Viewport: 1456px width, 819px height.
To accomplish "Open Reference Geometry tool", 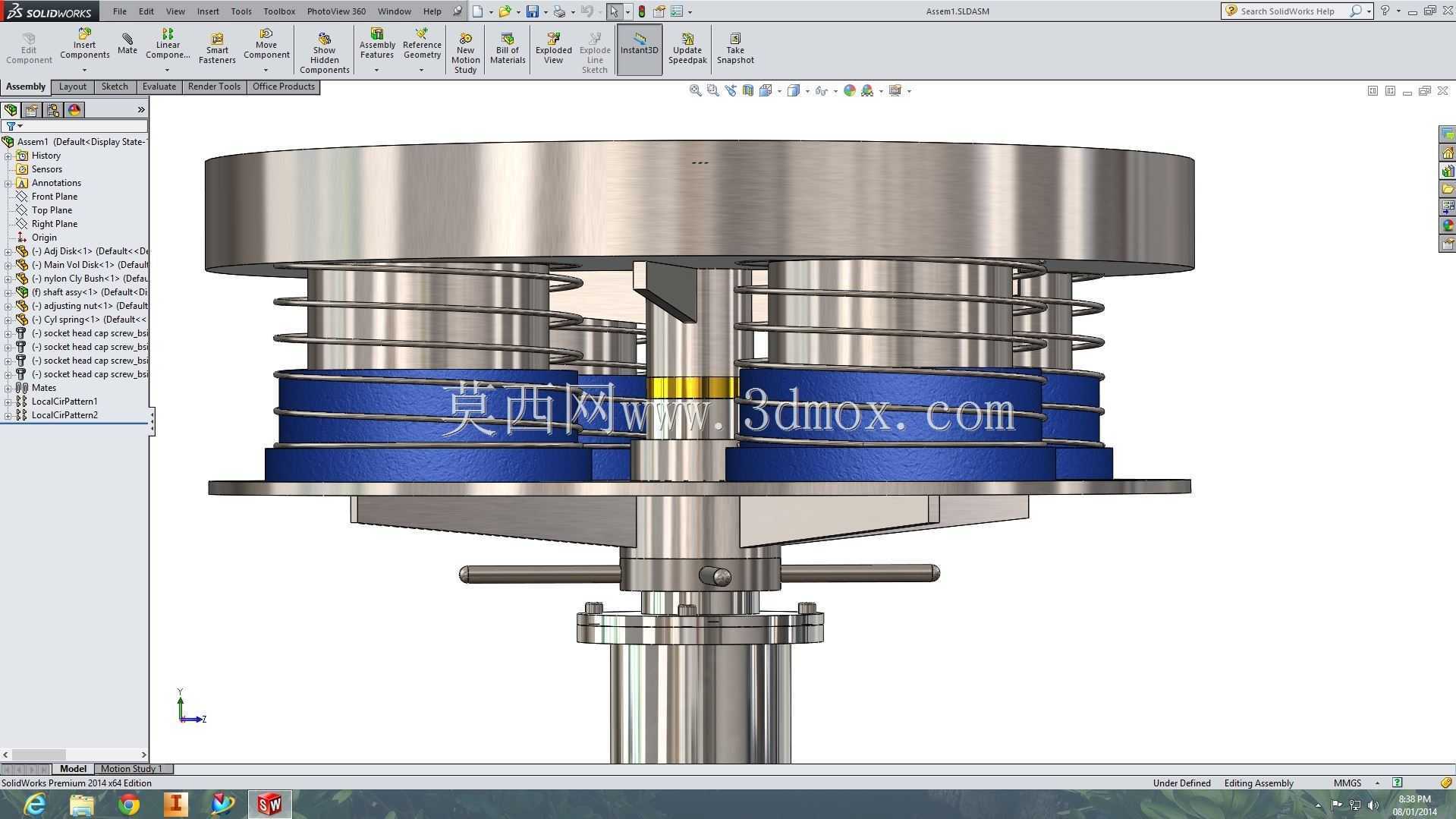I will tap(422, 44).
